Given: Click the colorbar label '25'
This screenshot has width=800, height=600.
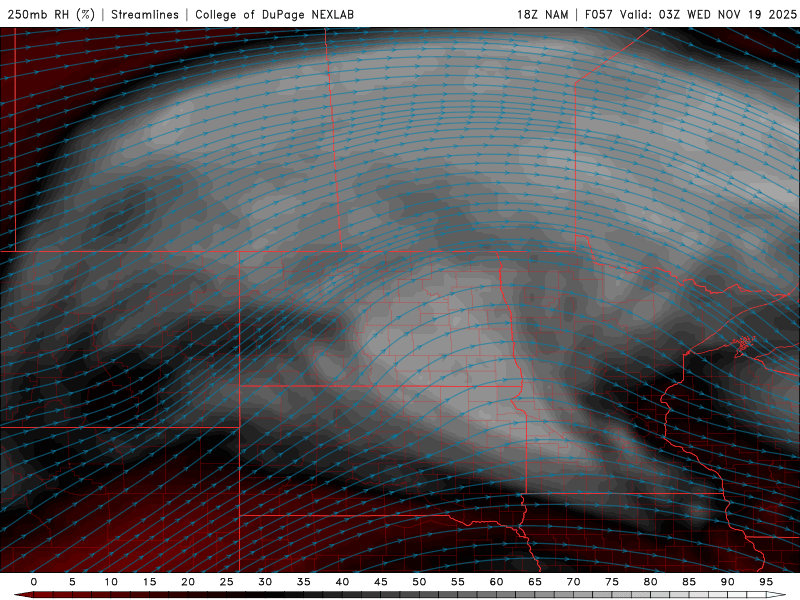Looking at the screenshot, I should coord(227,582).
